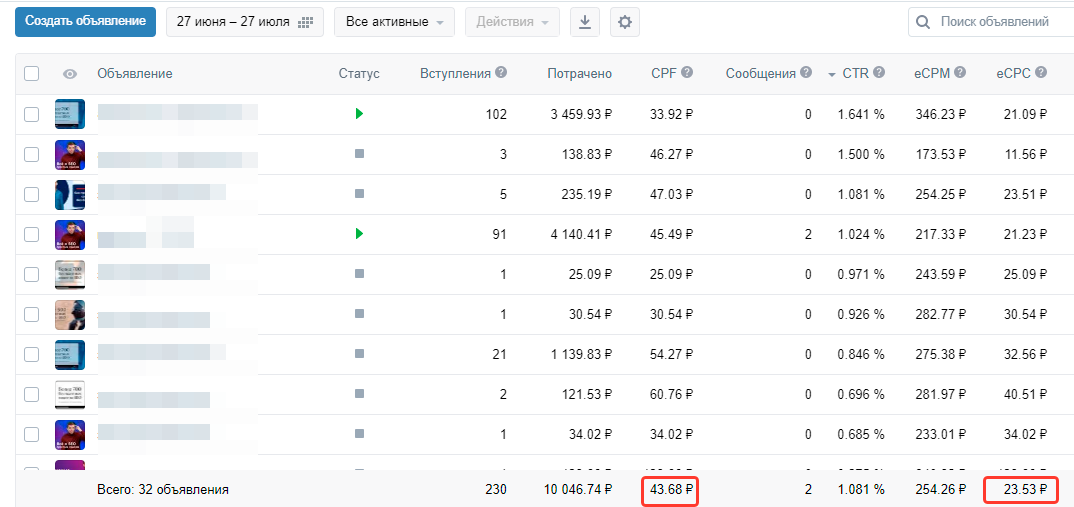Click the Поиск объявлений search field

(x=991, y=22)
